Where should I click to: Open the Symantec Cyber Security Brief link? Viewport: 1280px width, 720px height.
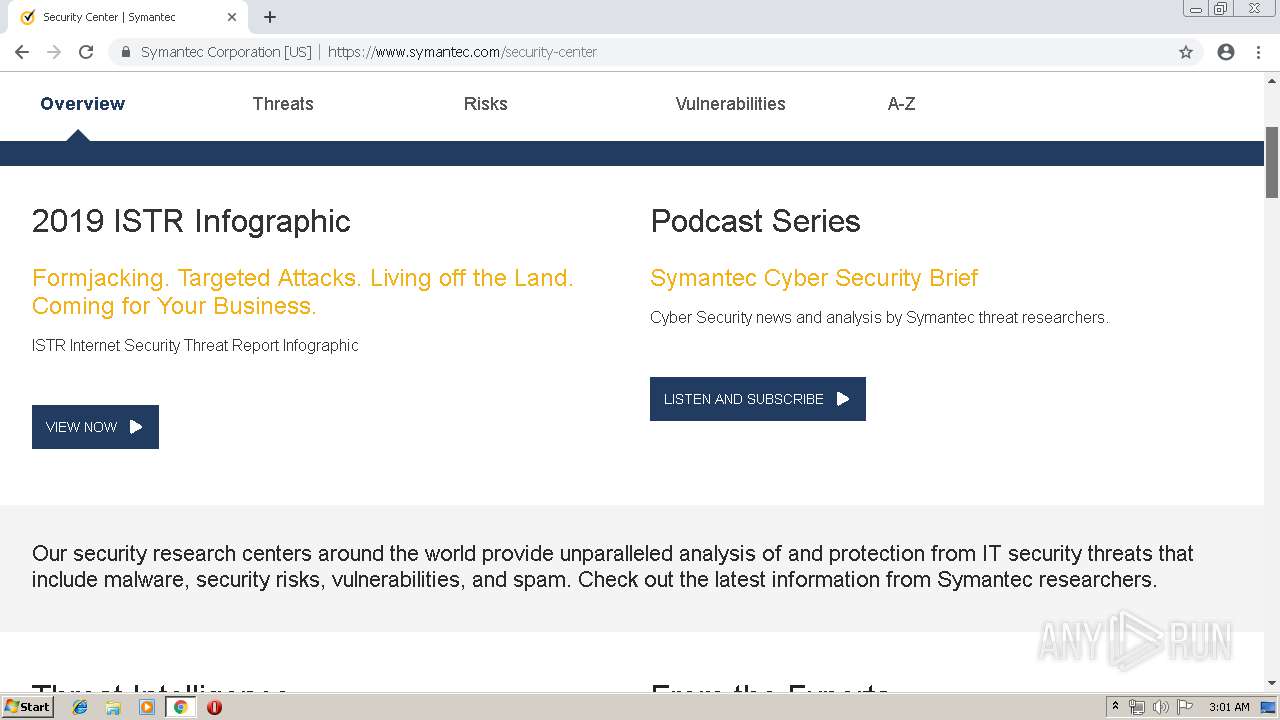coord(814,278)
